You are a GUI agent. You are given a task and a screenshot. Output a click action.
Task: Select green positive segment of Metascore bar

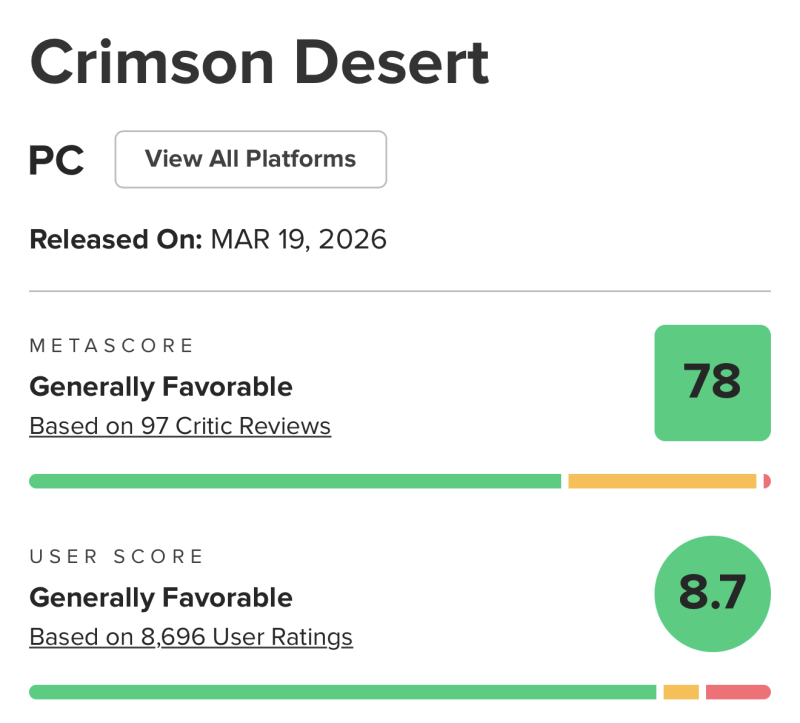(295, 481)
